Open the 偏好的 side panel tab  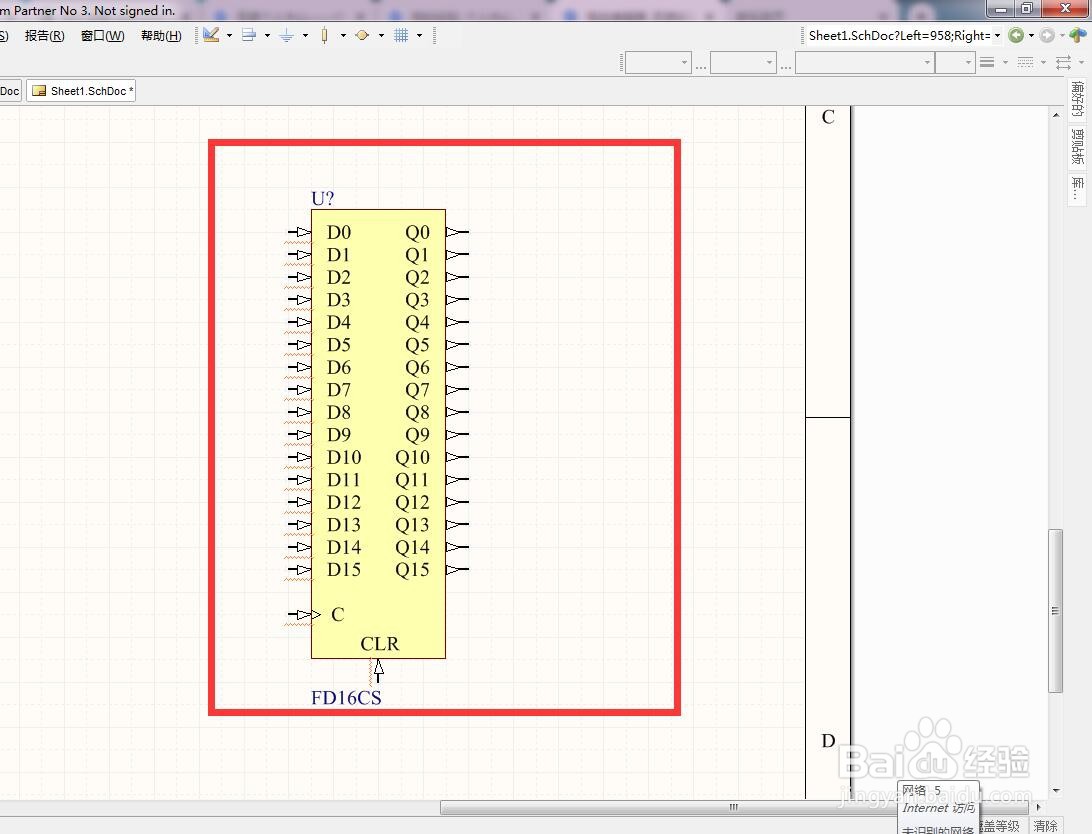click(x=1078, y=100)
